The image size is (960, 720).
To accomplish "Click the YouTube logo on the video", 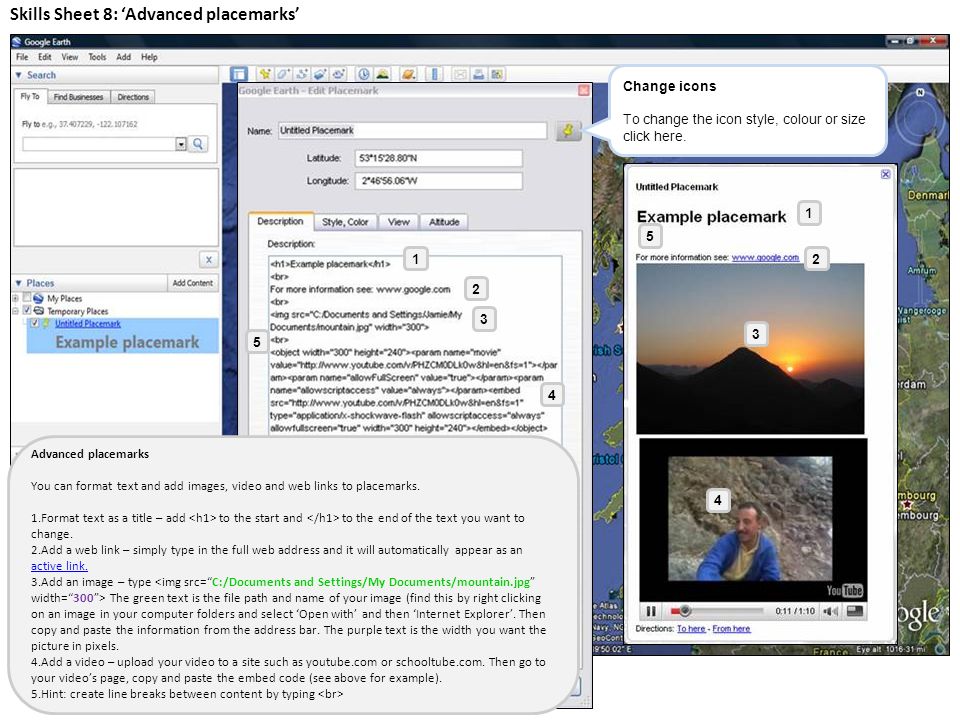I will (x=844, y=590).
